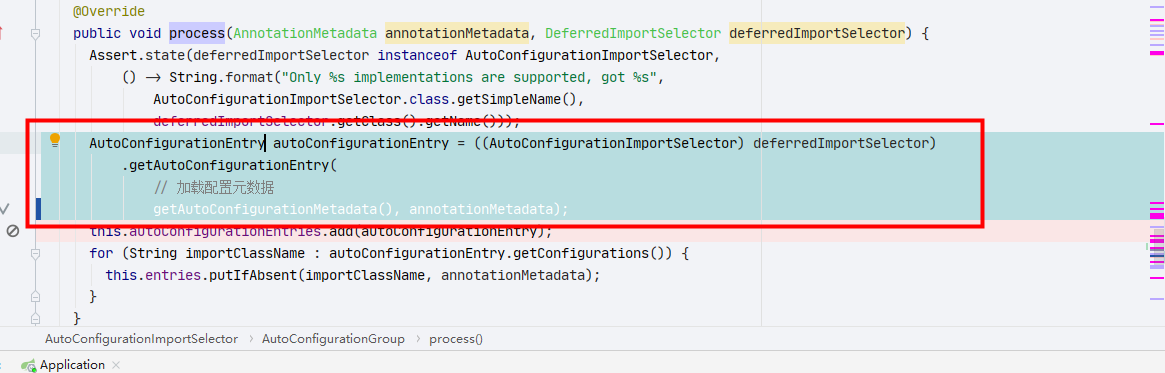This screenshot has height=373, width=1165.
Task: Collapse the process method fold marker
Action: [x=34, y=33]
